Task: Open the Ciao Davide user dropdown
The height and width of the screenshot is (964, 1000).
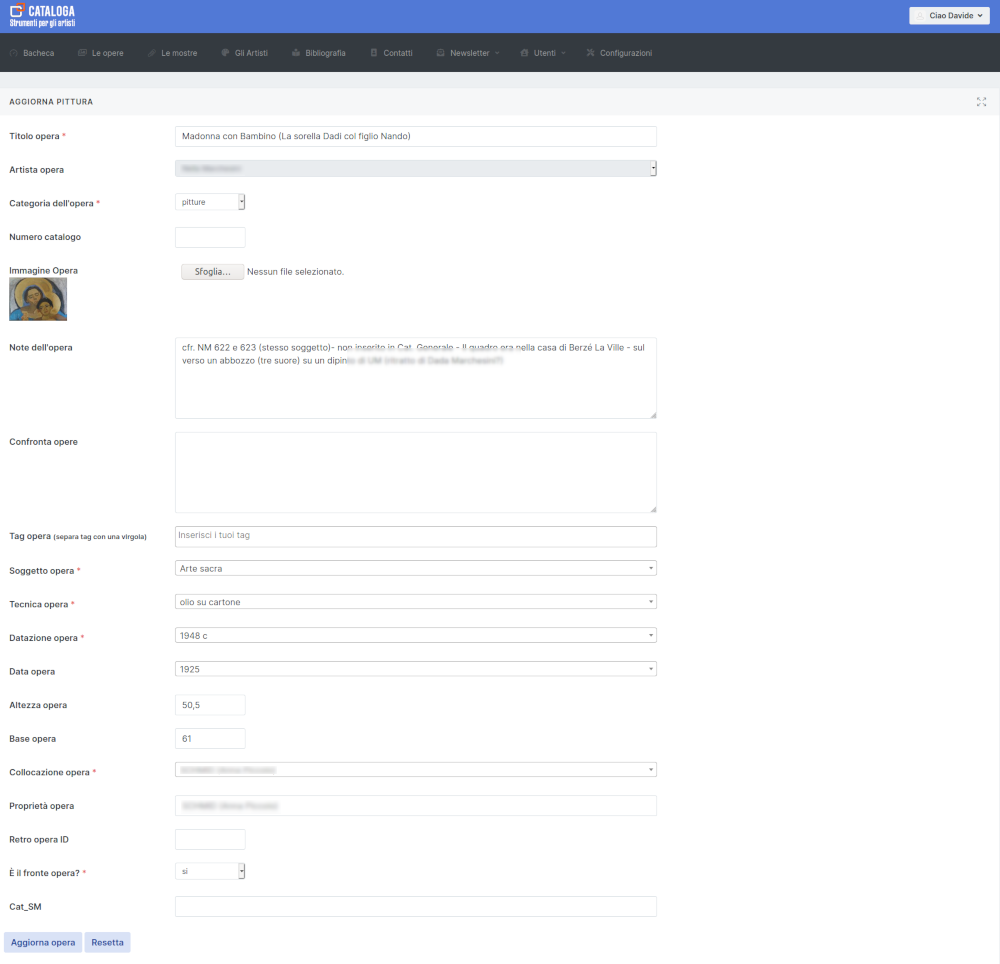Action: click(949, 16)
